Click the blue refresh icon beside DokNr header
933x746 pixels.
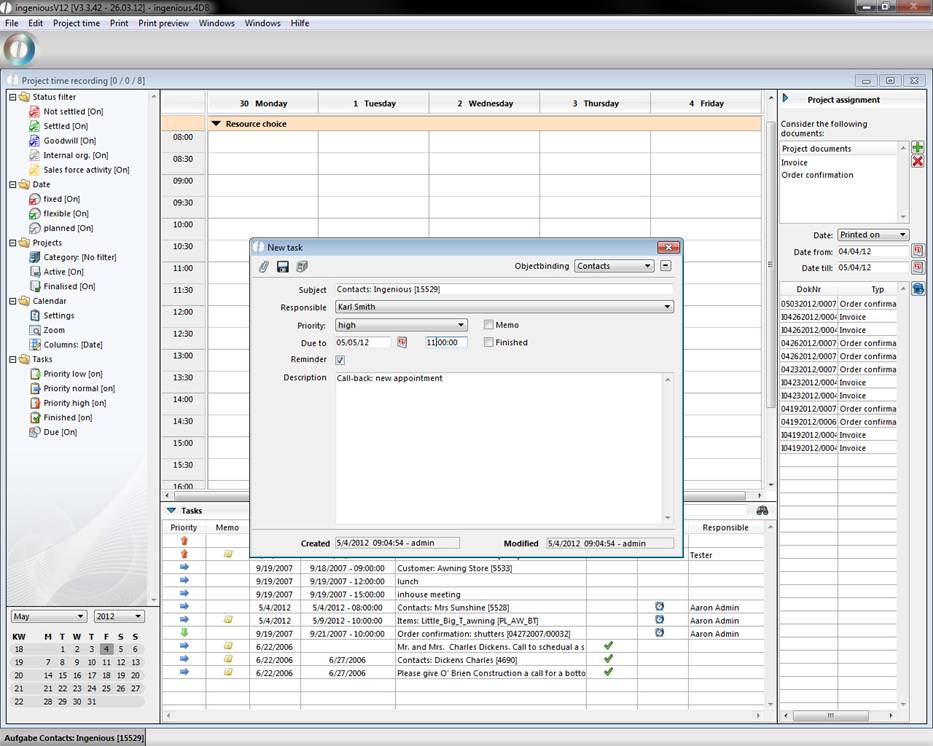(x=917, y=289)
